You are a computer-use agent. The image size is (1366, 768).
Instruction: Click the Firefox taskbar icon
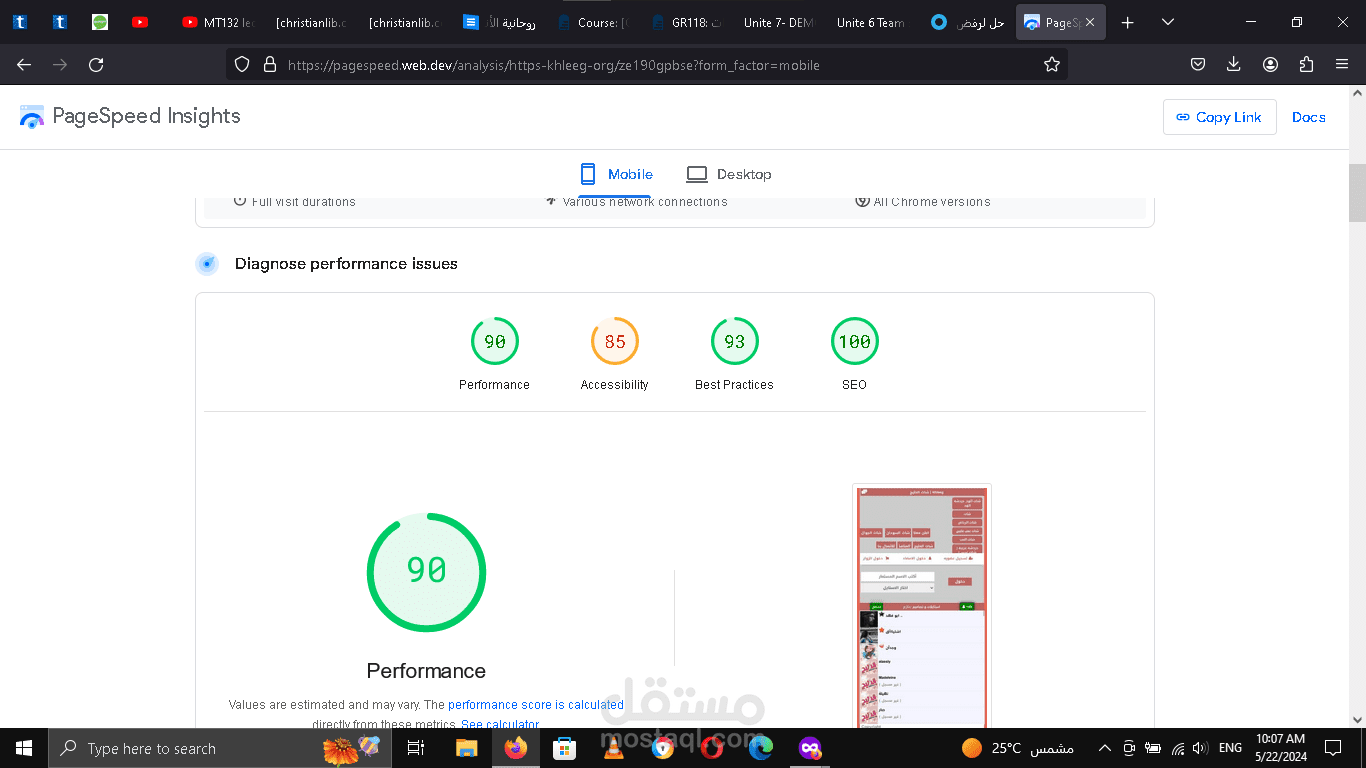[515, 748]
